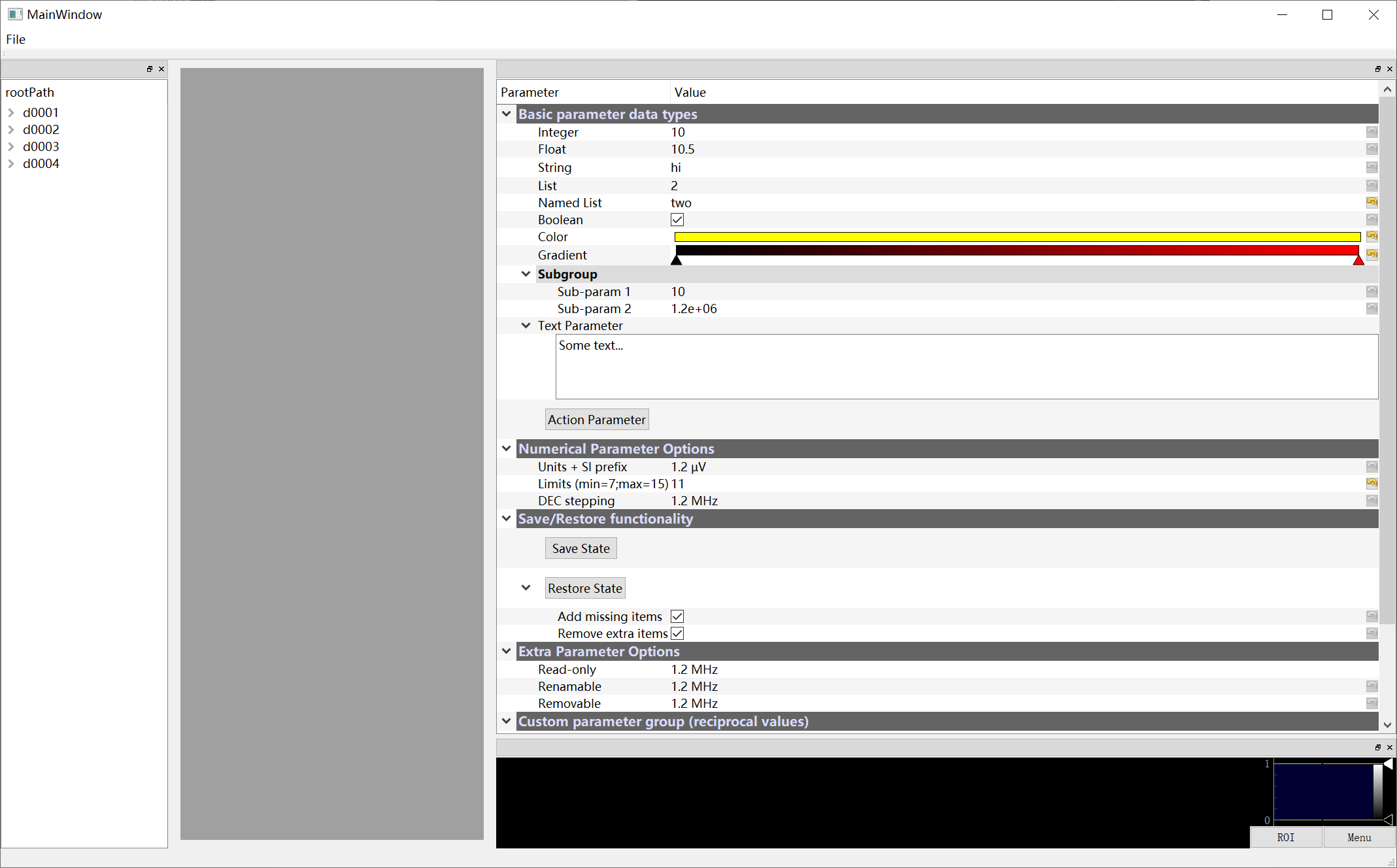The image size is (1397, 868).
Task: Click the float icon on the parameter tree panel
Action: point(1378,69)
